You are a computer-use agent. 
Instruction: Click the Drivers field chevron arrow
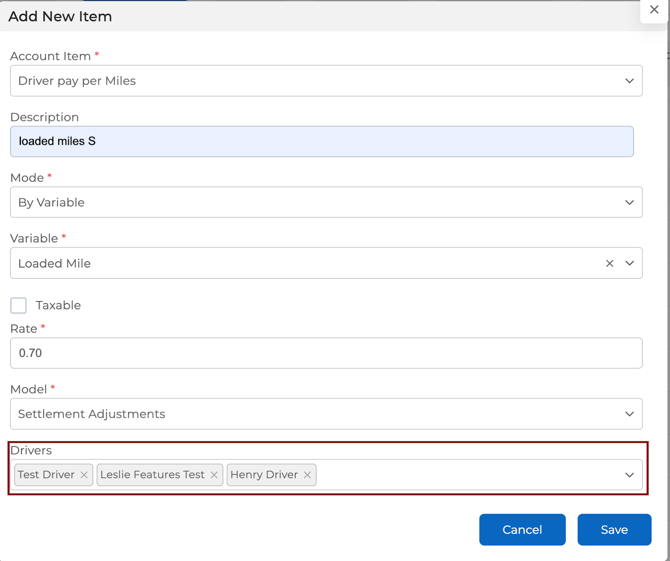629,475
